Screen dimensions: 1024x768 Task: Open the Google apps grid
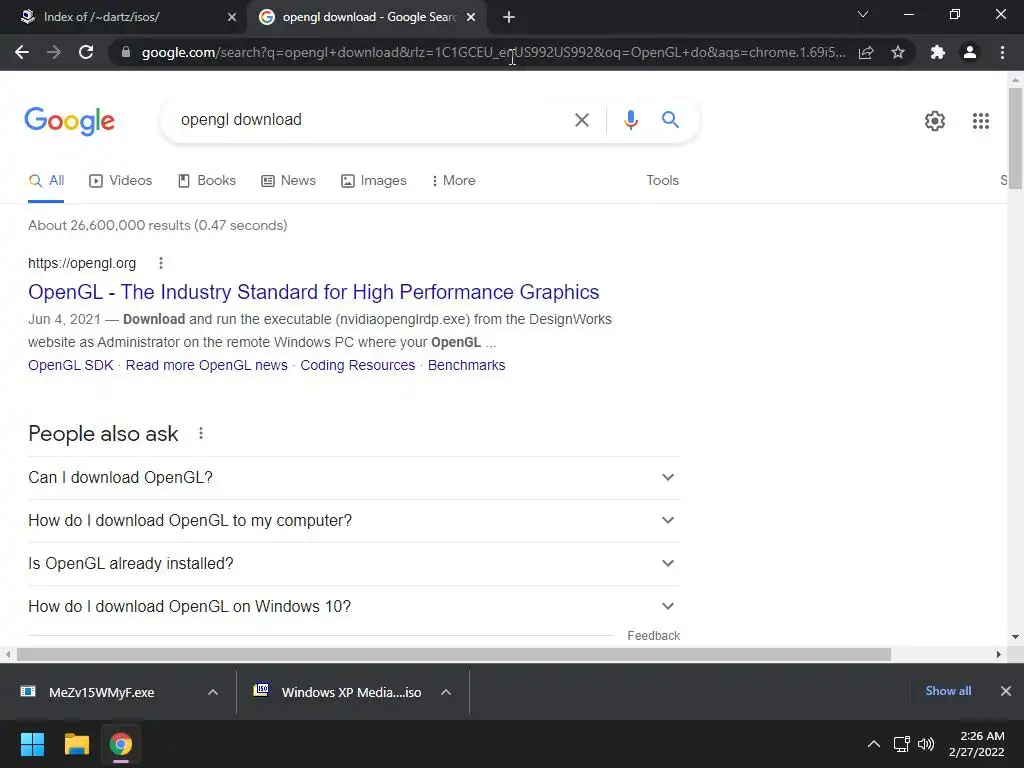click(980, 121)
